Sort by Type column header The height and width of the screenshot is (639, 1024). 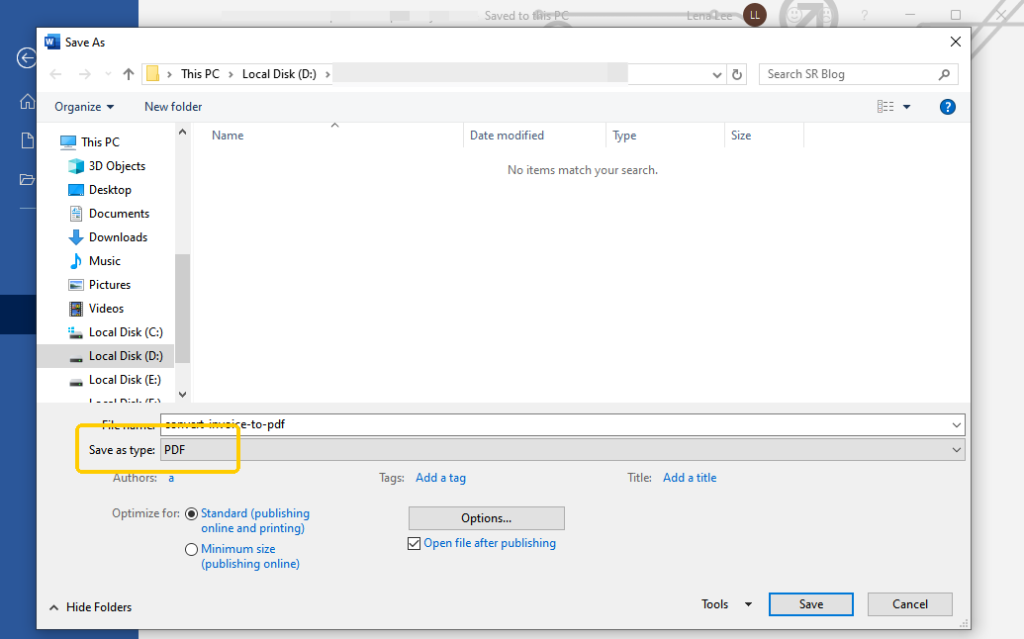(624, 135)
